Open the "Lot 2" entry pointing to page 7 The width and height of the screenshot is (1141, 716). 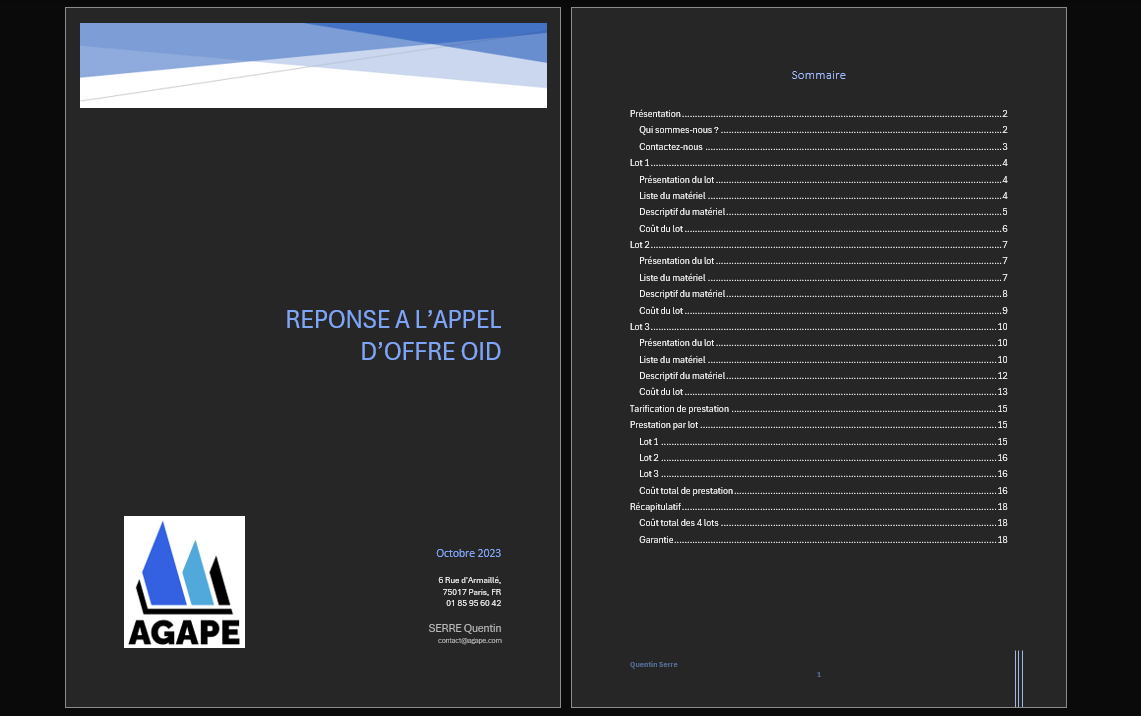pyautogui.click(x=640, y=245)
